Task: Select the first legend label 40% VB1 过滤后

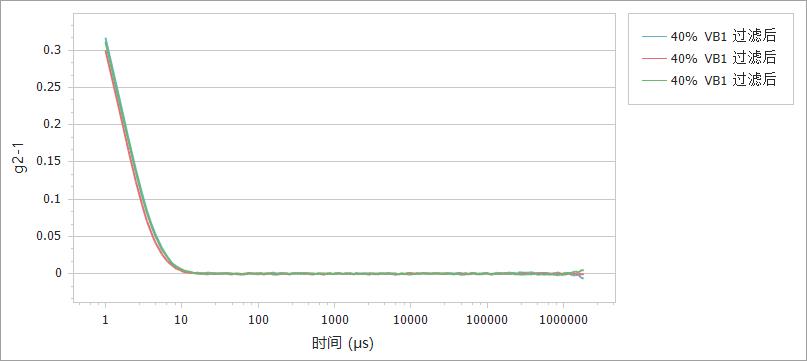Action: pyautogui.click(x=723, y=37)
